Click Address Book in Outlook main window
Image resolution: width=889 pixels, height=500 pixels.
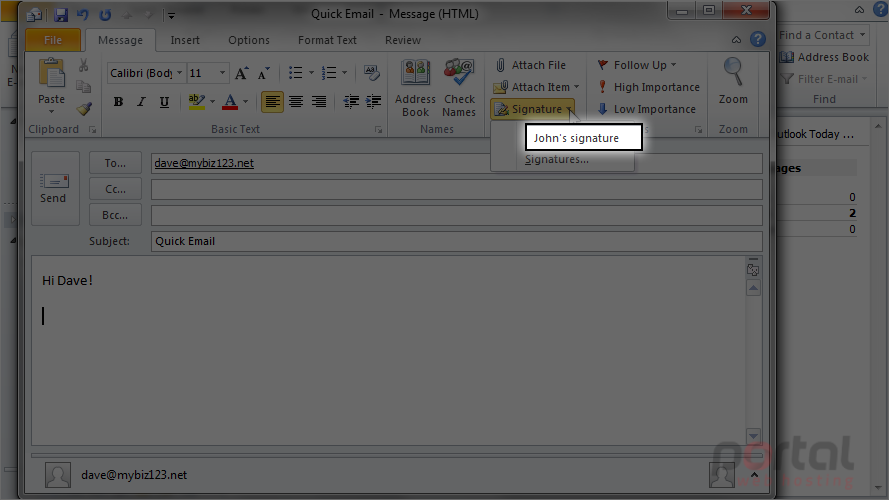click(x=824, y=57)
